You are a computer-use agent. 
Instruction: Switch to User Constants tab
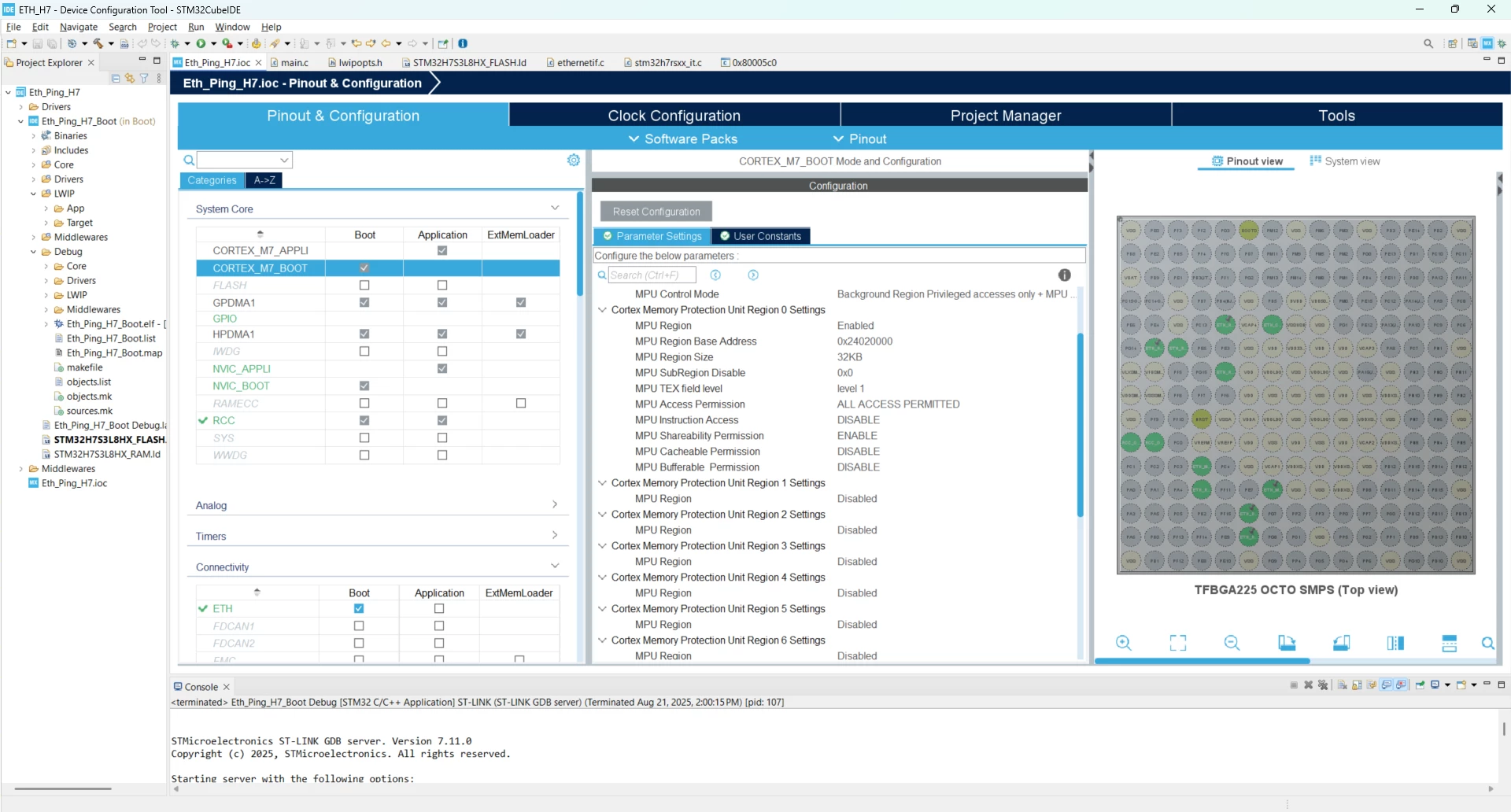click(760, 236)
